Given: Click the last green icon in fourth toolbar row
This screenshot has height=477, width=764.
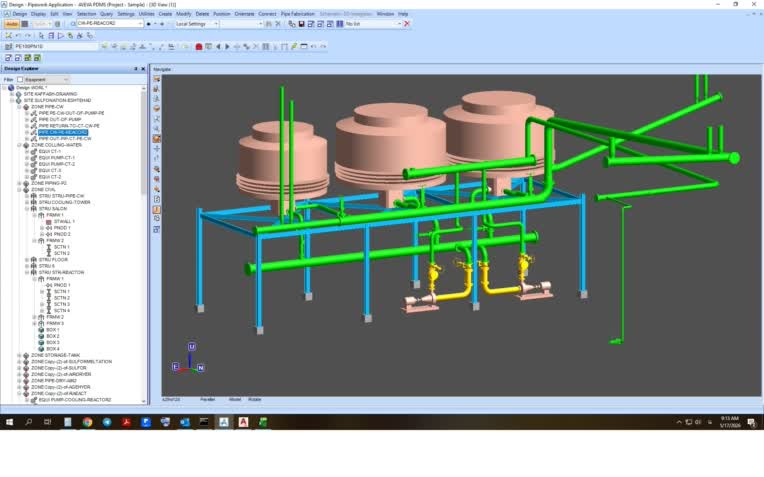Looking at the screenshot, I should pyautogui.click(x=38, y=58).
